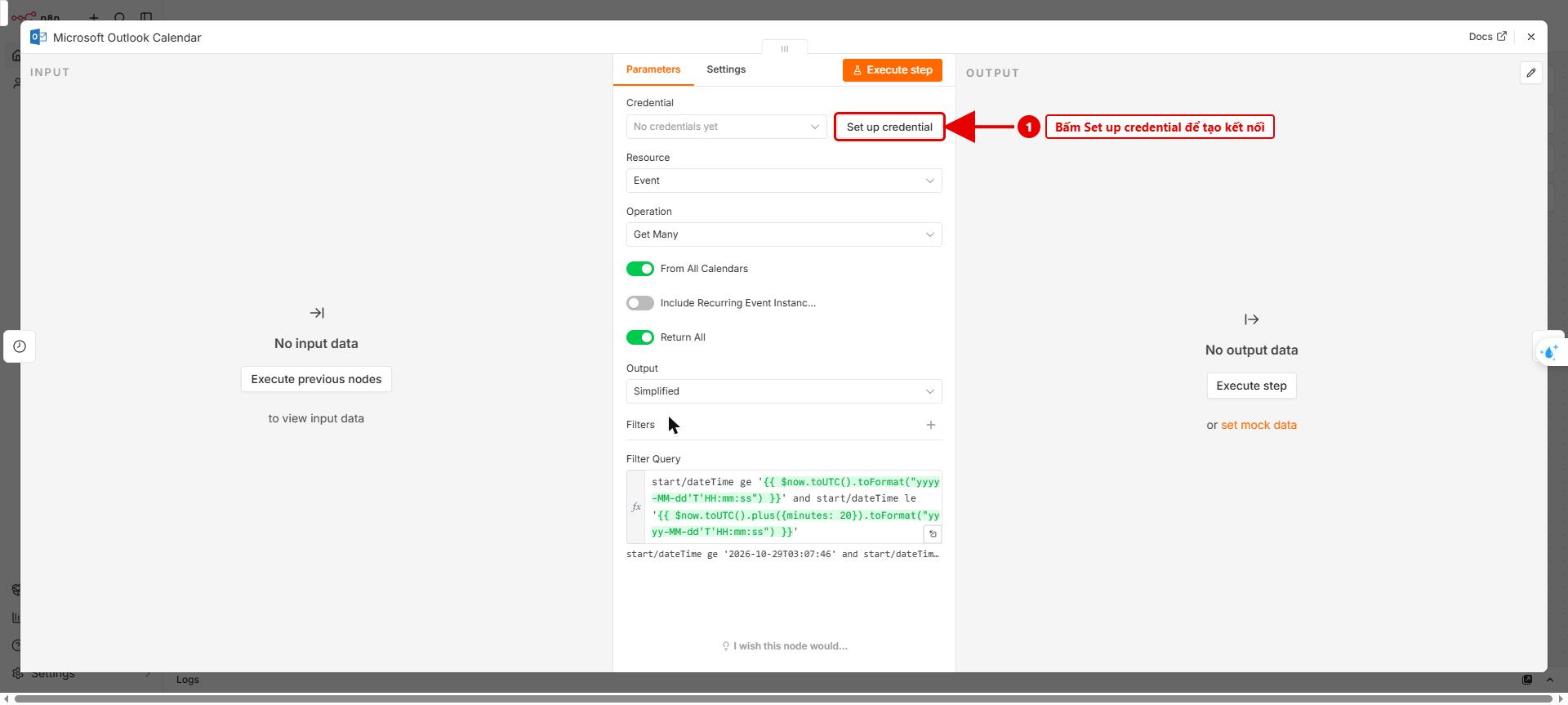The height and width of the screenshot is (705, 1568).
Task: Open the Logs panel behind the dialog
Action: [187, 680]
